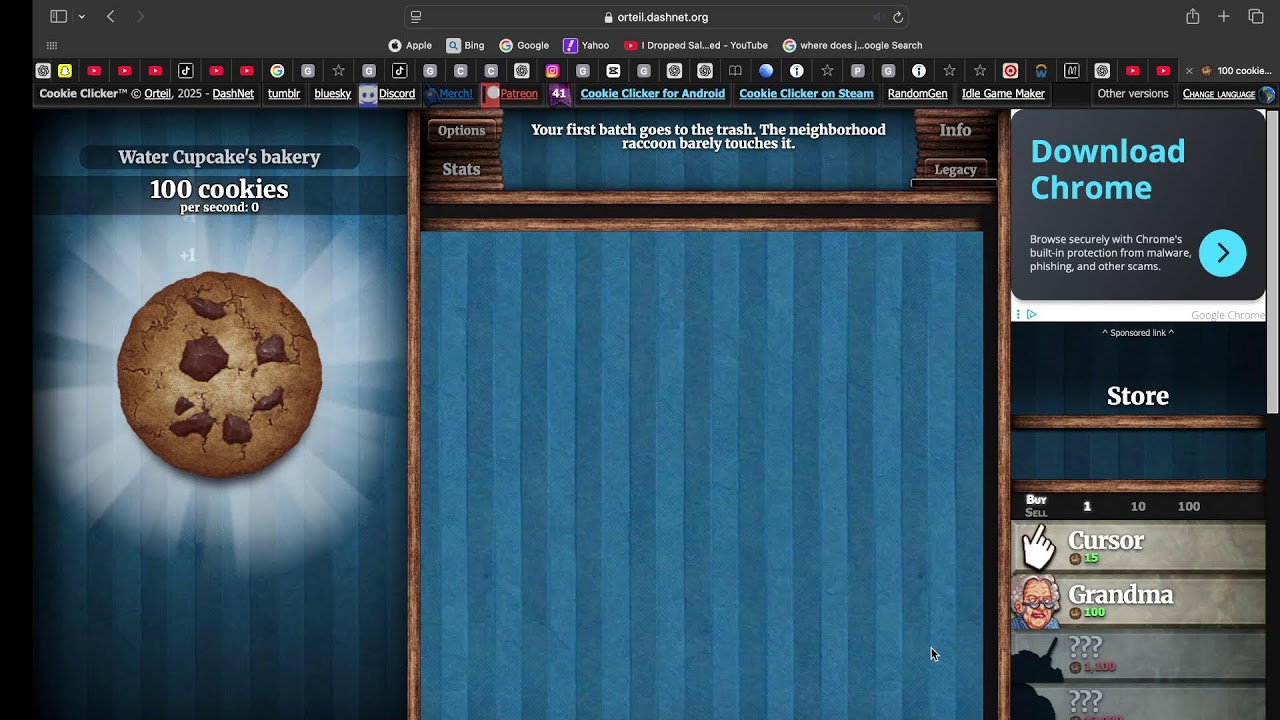Open Change Language selector
Image resolution: width=1280 pixels, height=720 pixels.
tap(1219, 94)
